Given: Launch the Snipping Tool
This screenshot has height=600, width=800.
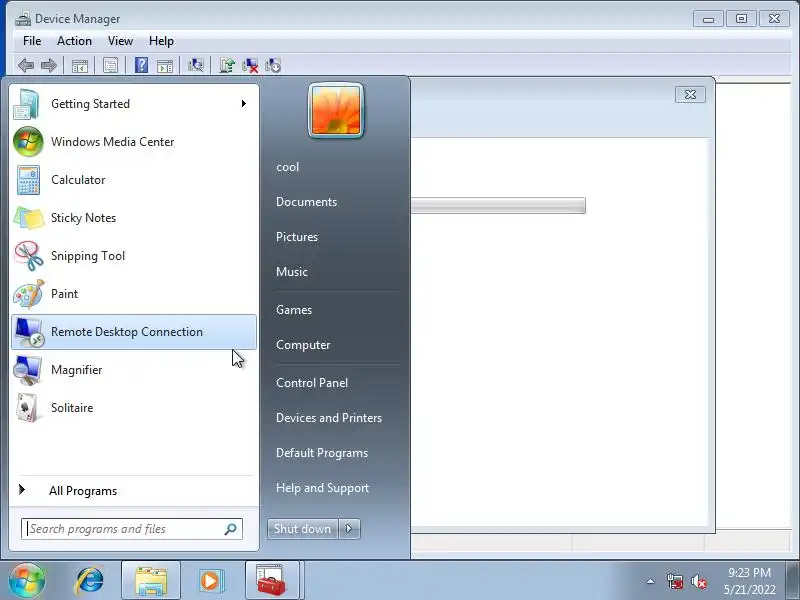Looking at the screenshot, I should point(134,256).
